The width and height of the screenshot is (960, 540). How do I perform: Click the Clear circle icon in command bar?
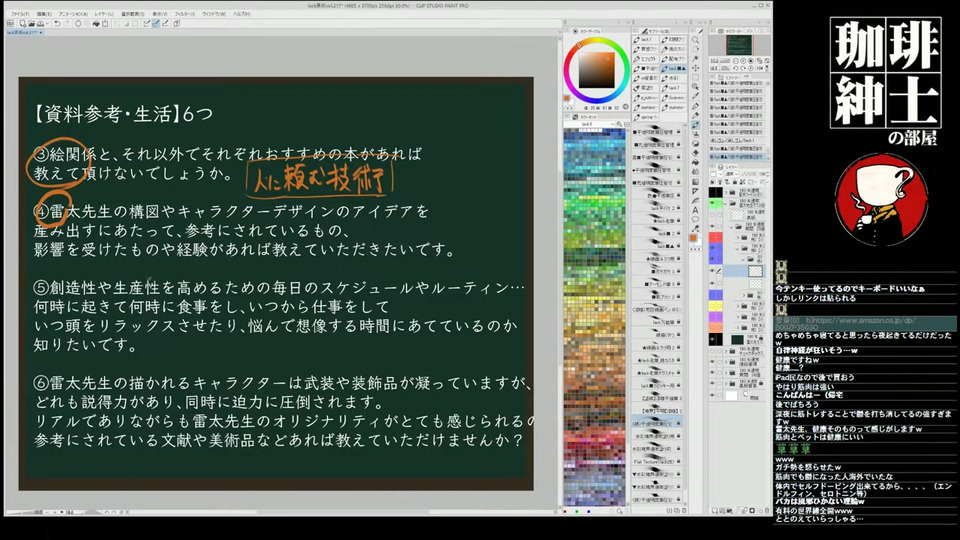(78, 23)
